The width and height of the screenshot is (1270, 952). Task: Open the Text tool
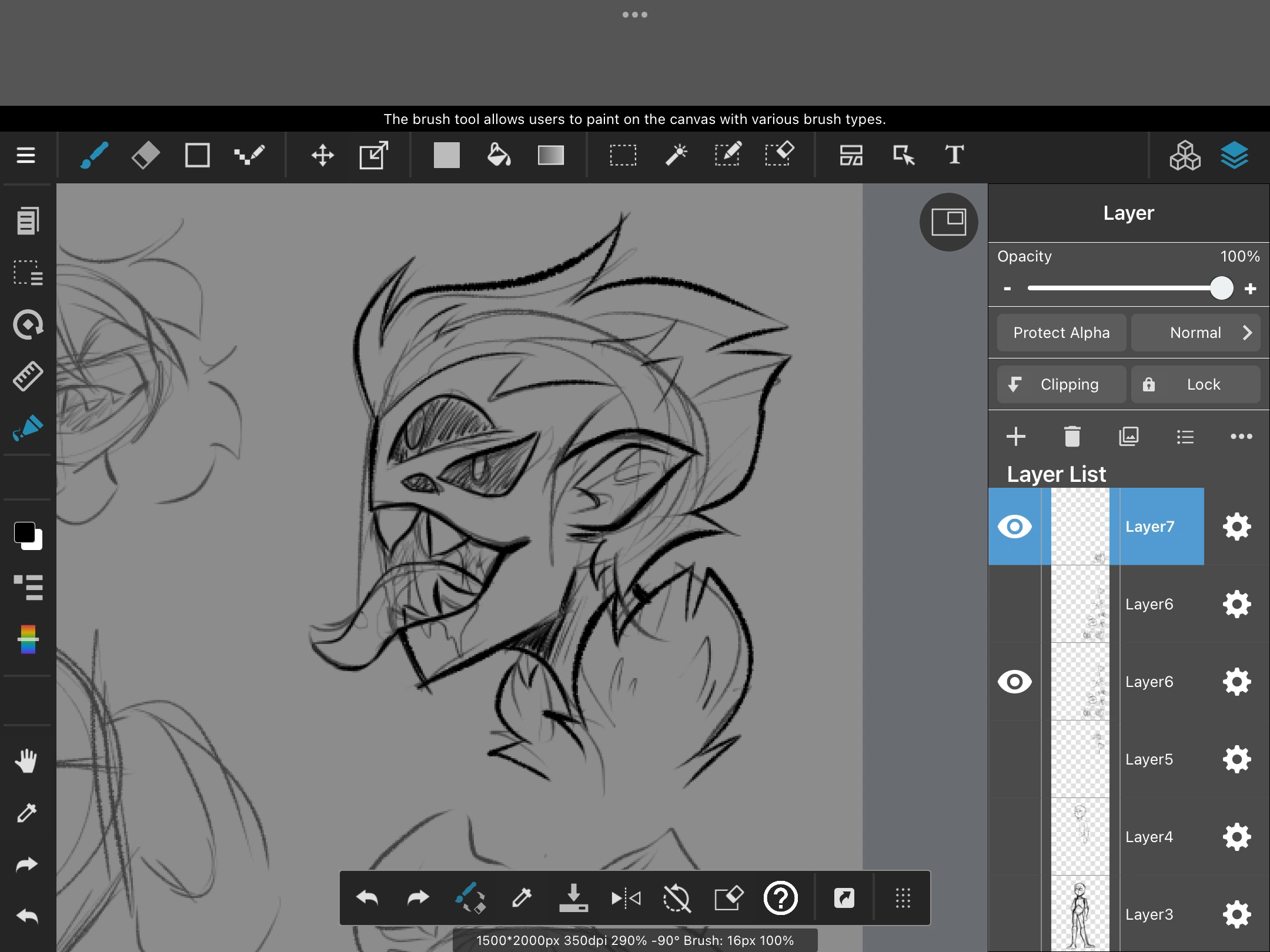pos(954,155)
